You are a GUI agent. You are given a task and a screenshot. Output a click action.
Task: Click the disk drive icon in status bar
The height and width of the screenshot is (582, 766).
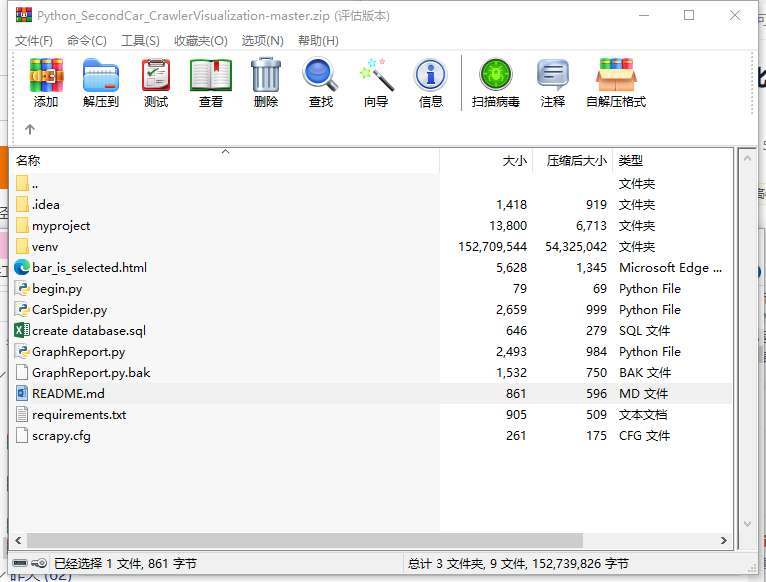[20, 563]
